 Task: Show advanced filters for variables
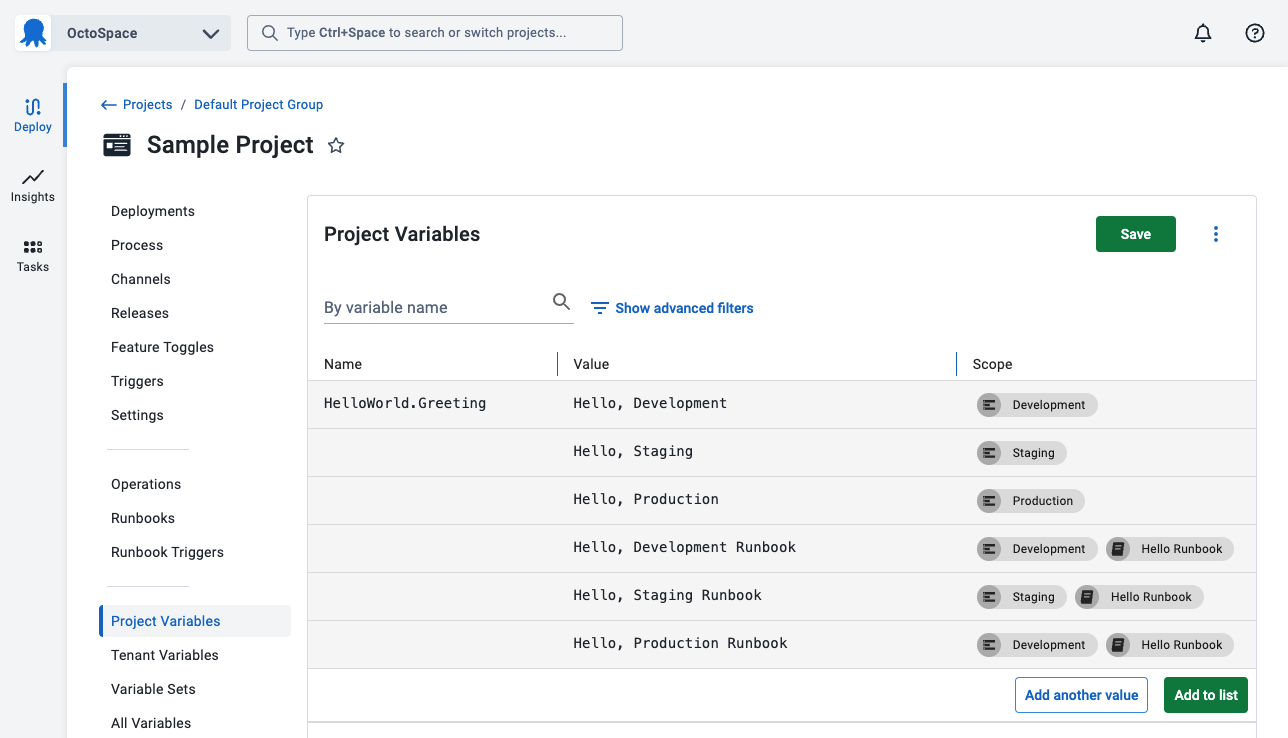tap(672, 308)
